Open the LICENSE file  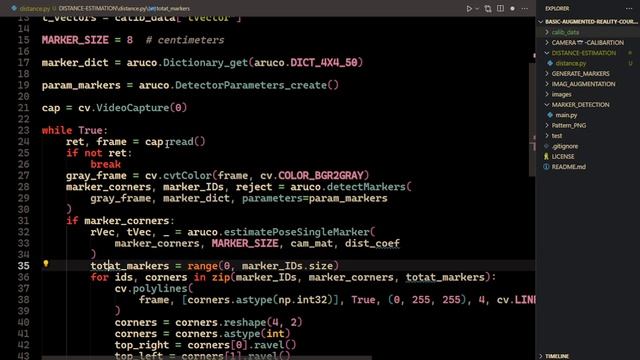tap(562, 156)
